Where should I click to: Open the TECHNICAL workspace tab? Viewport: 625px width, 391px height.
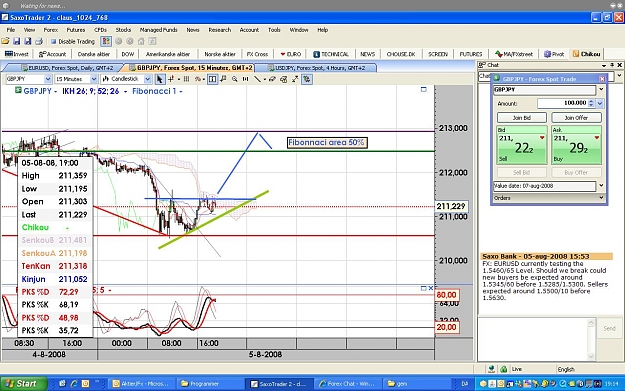(331, 54)
